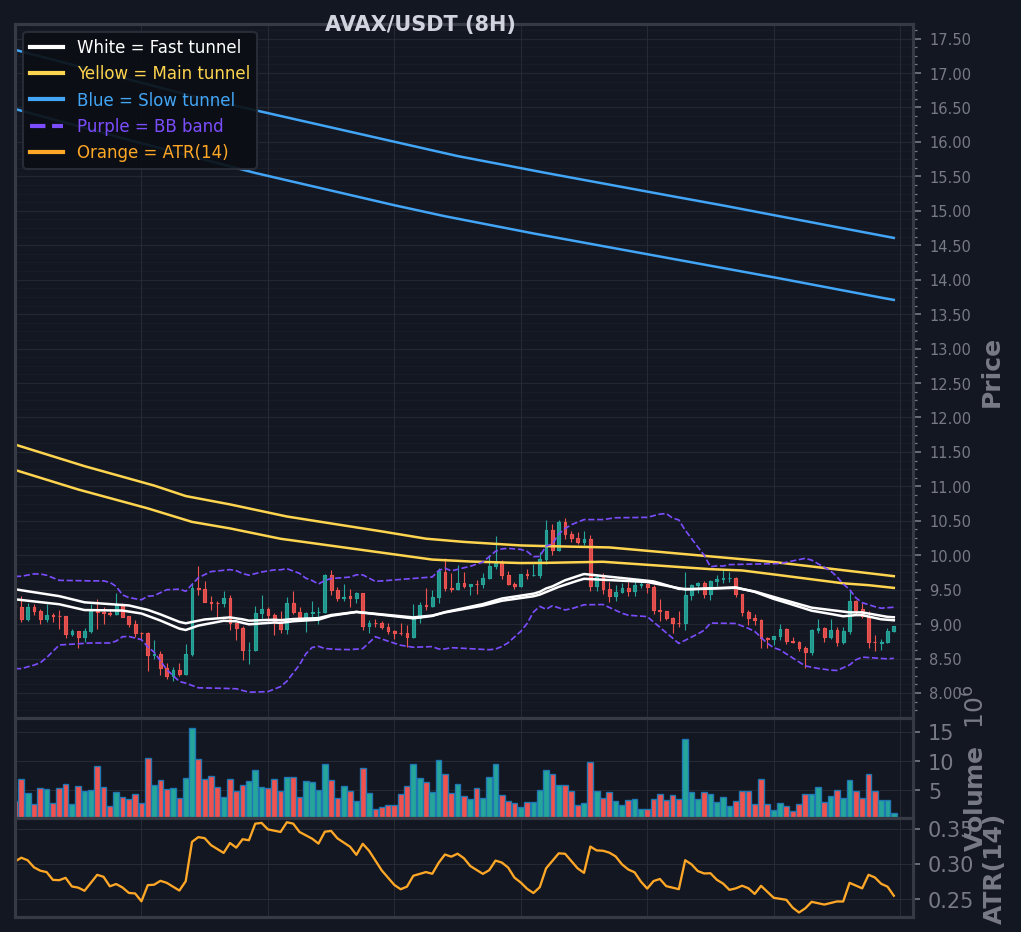Click the 'White = Fast tunnel' legend label
1021x932 pixels.
click(x=159, y=47)
